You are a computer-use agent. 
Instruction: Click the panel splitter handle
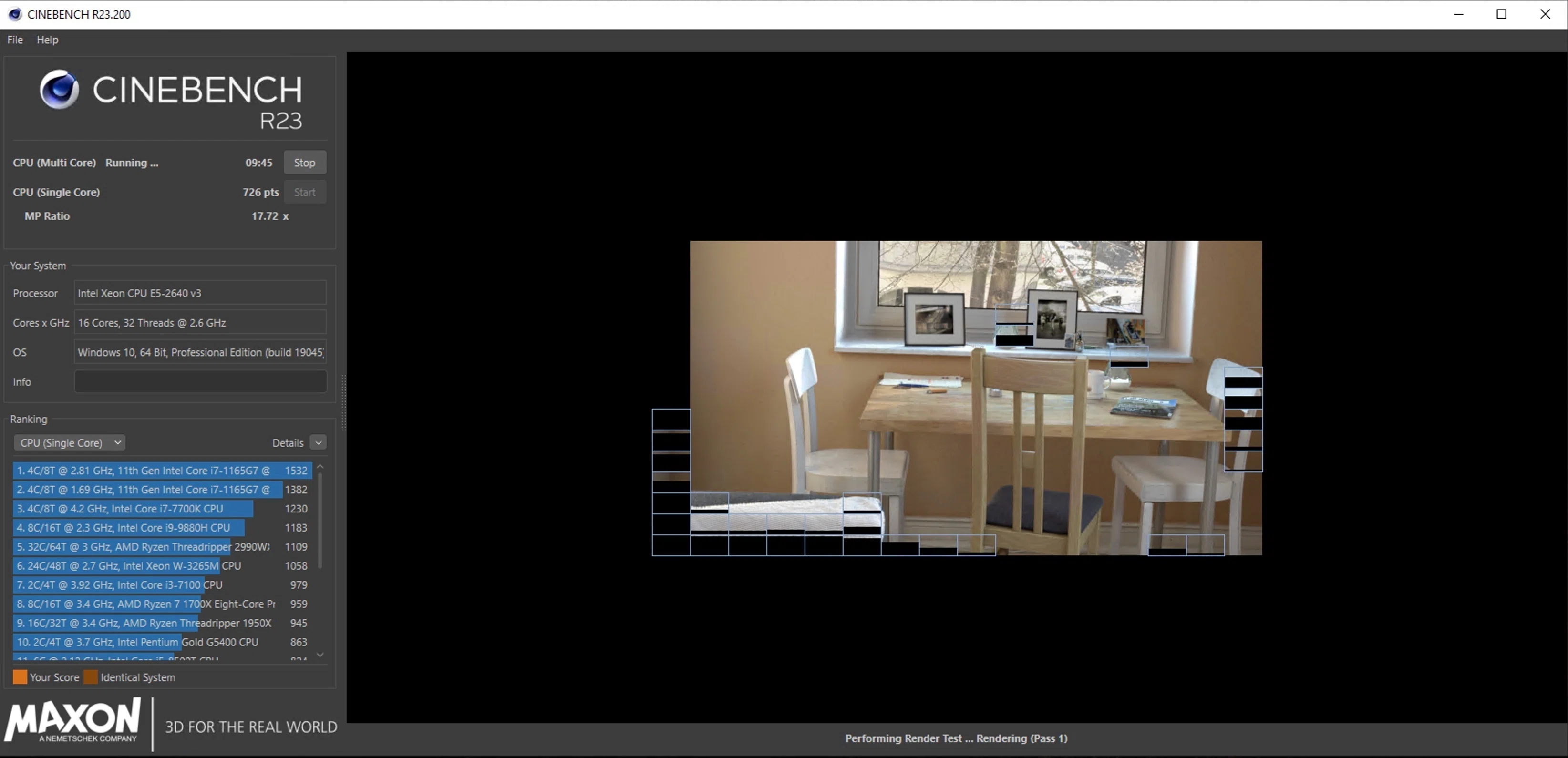(344, 403)
